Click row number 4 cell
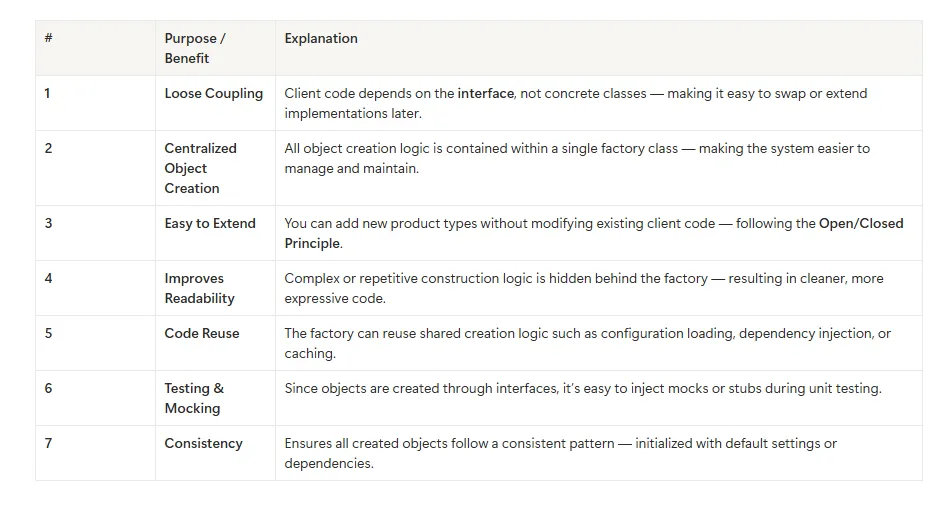Image resolution: width=949 pixels, height=508 pixels. pyautogui.click(x=95, y=288)
